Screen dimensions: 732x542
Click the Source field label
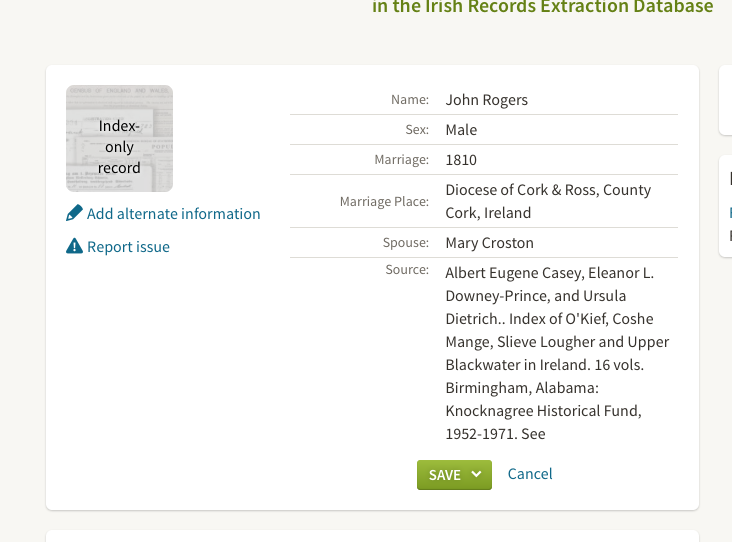406,270
